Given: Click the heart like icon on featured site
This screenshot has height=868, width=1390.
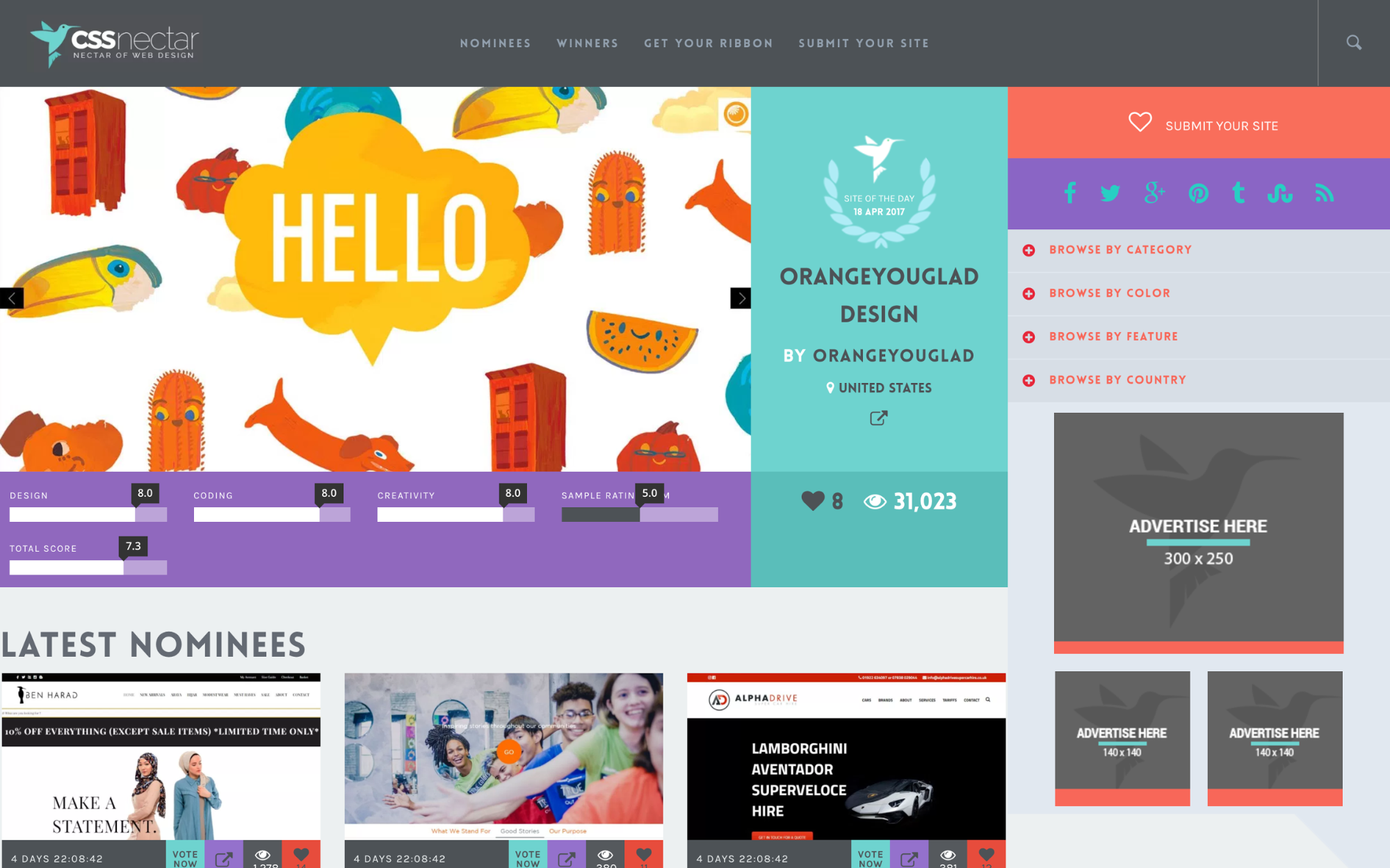Looking at the screenshot, I should pos(813,501).
